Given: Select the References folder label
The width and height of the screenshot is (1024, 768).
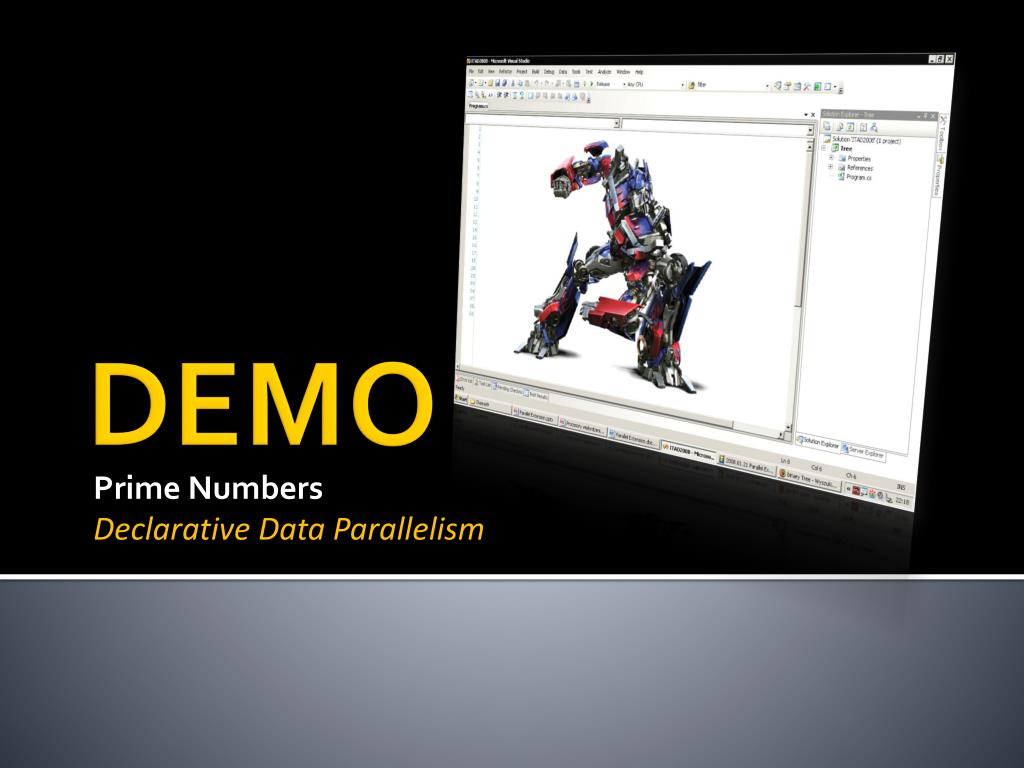Looking at the screenshot, I should pyautogui.click(x=859, y=168).
